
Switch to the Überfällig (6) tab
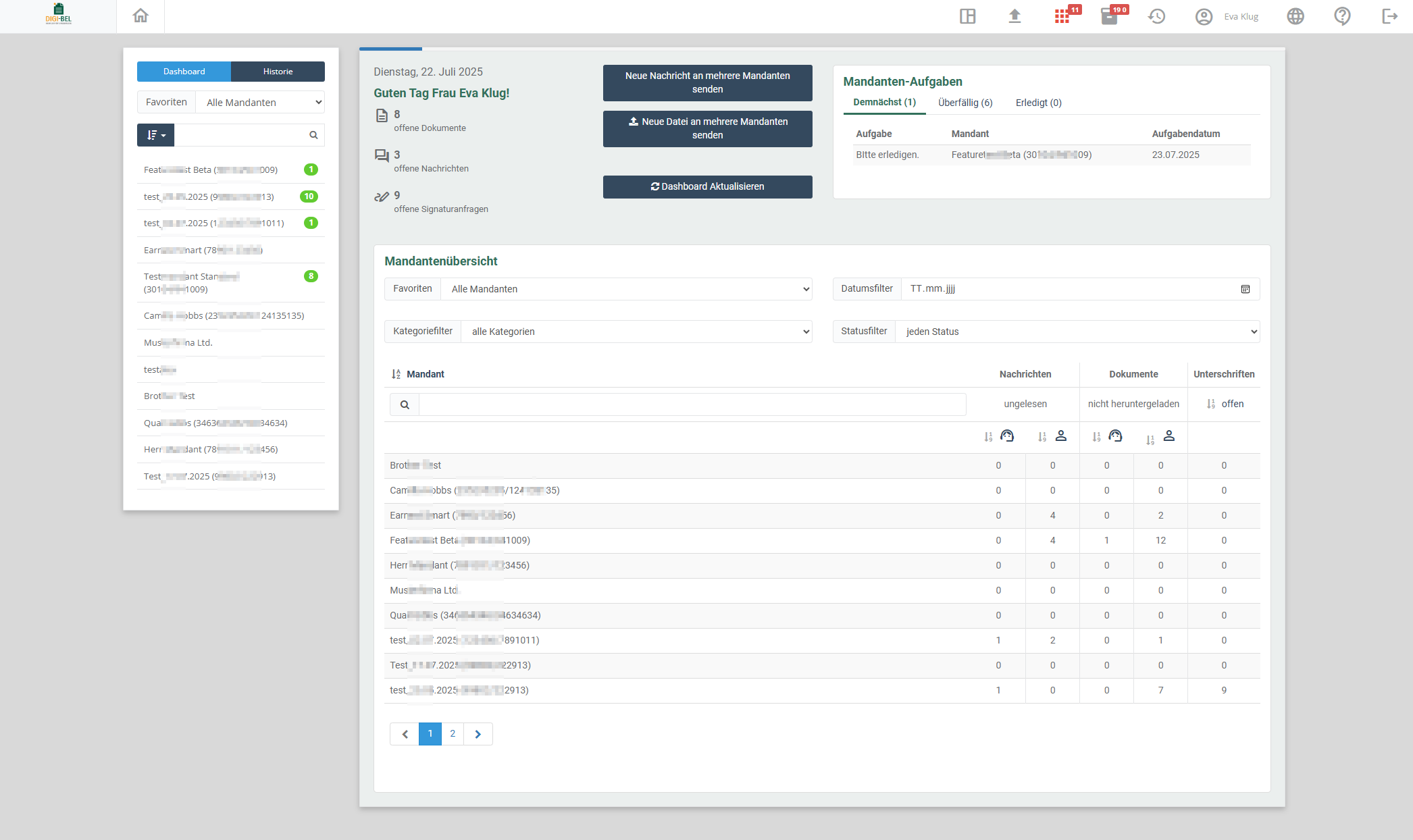(965, 103)
